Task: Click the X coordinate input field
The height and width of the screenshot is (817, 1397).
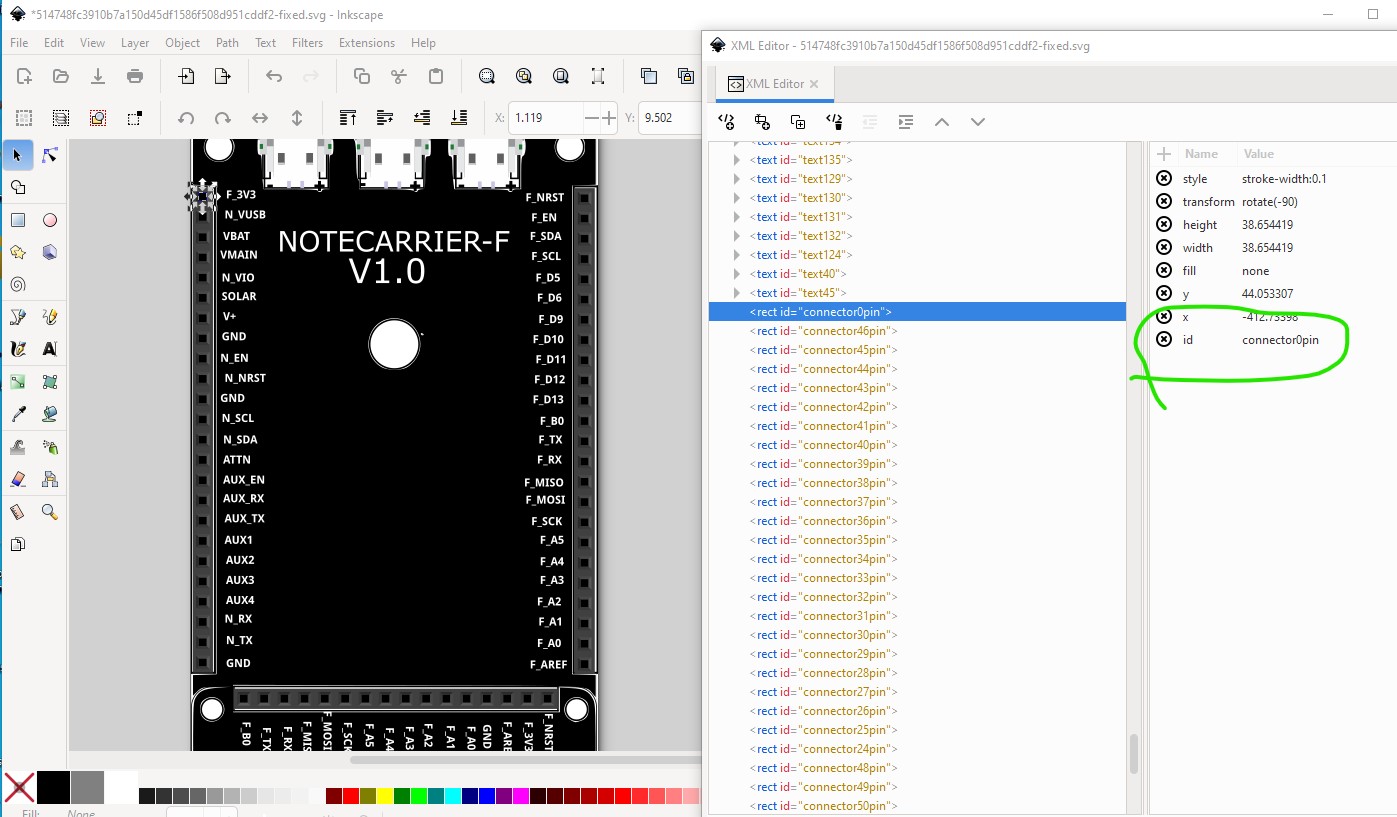Action: tap(544, 118)
